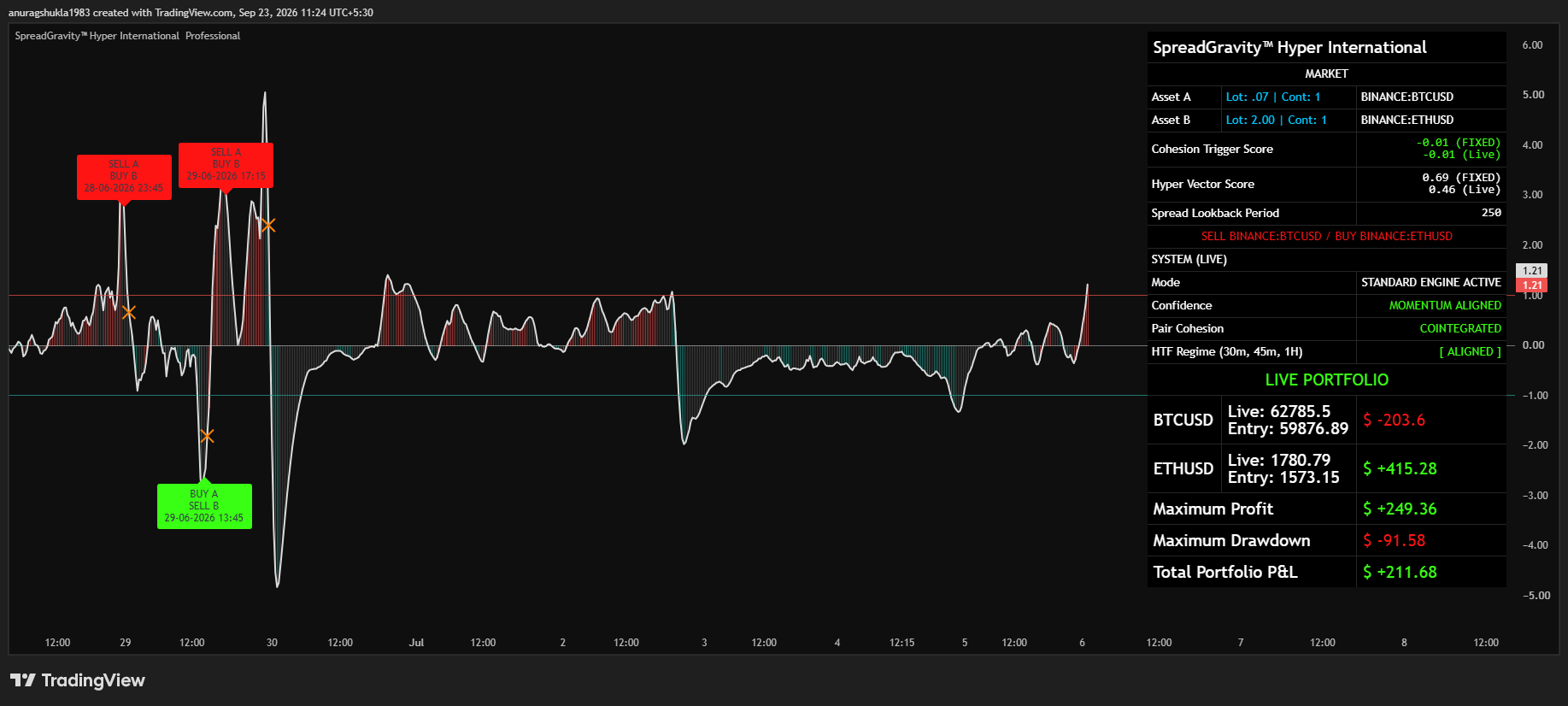Click the date 29 on the time axis

coord(126,643)
